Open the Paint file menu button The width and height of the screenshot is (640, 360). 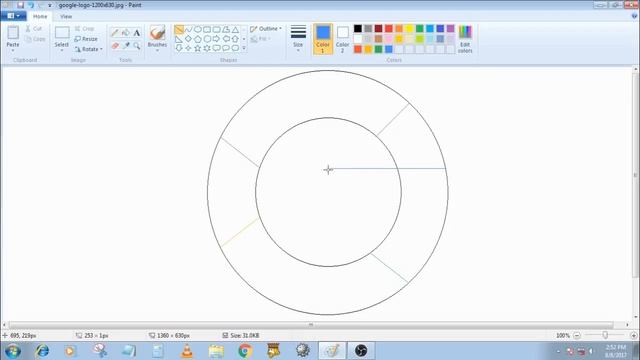click(x=13, y=16)
